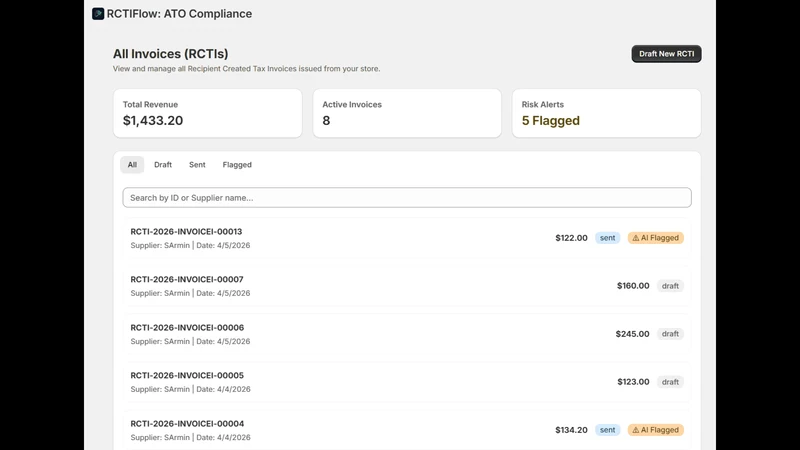Click the RCTIFlow: ATO Compliance title
This screenshot has width=800, height=450.
179,14
